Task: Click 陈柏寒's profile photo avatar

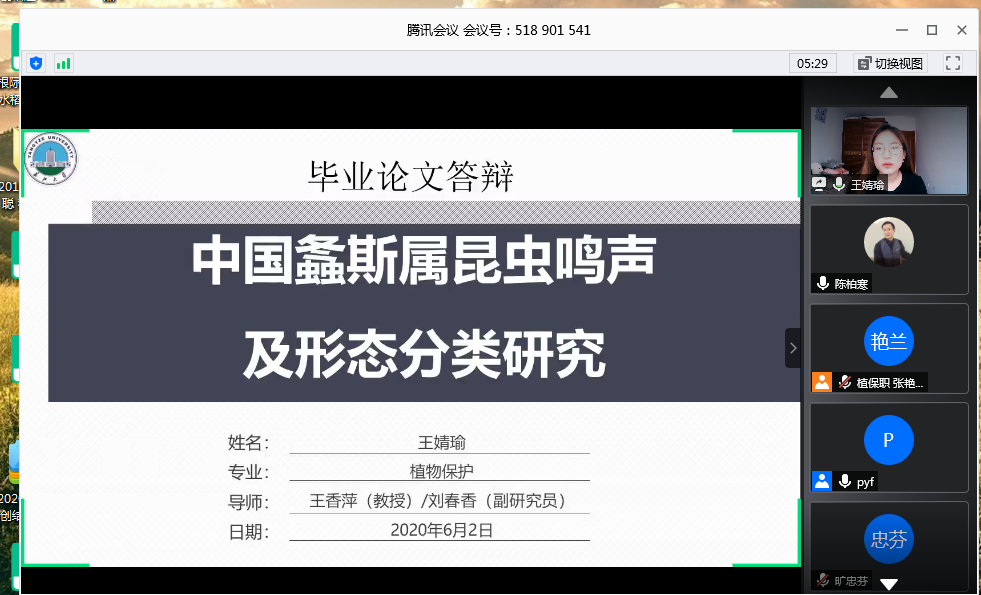Action: [888, 242]
